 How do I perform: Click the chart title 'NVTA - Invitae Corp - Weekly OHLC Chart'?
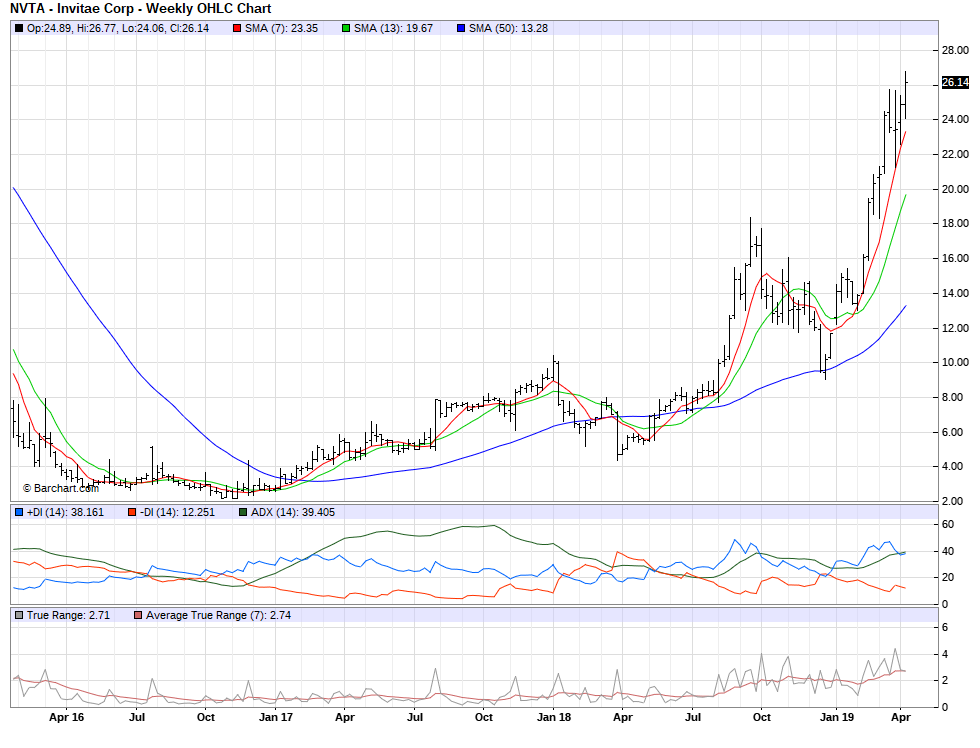[141, 9]
